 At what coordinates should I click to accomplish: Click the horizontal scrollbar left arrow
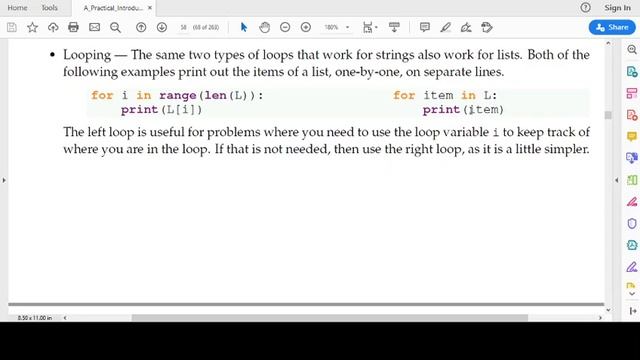point(65,318)
